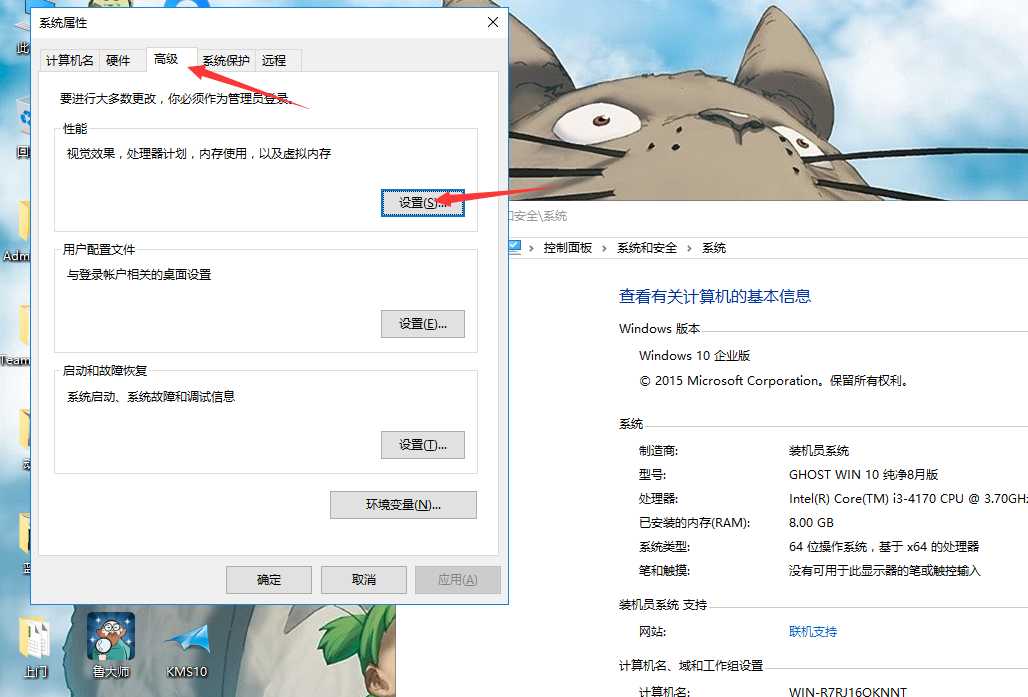Confirm with the 确定 button

(x=269, y=580)
